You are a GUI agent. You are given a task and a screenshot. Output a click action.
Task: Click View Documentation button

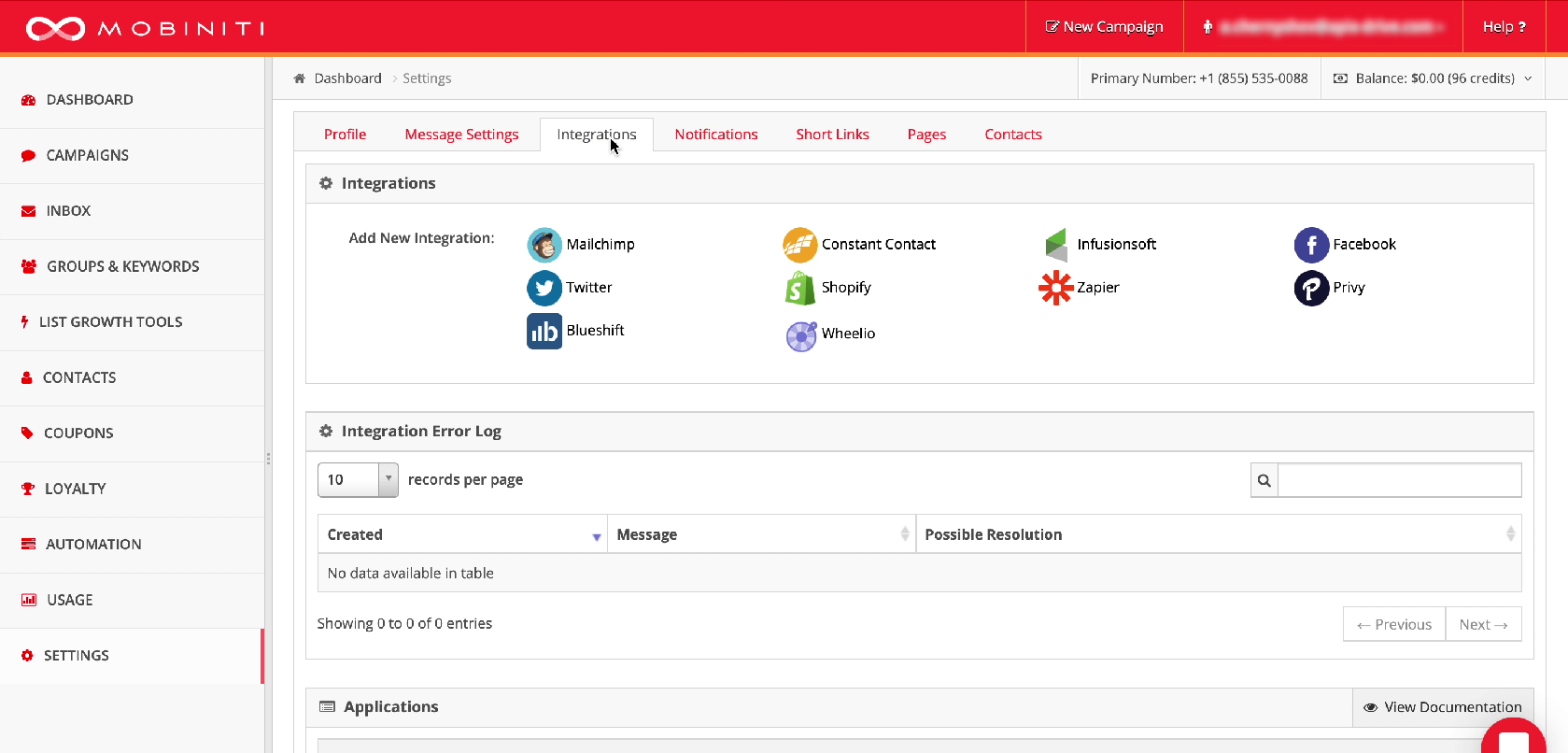(x=1443, y=707)
